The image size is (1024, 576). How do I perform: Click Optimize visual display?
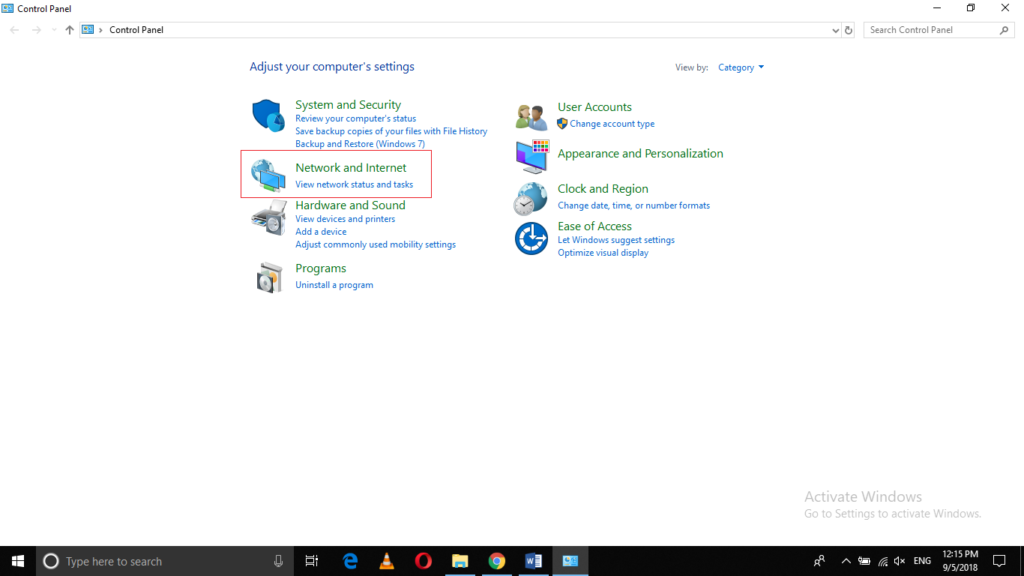[603, 253]
